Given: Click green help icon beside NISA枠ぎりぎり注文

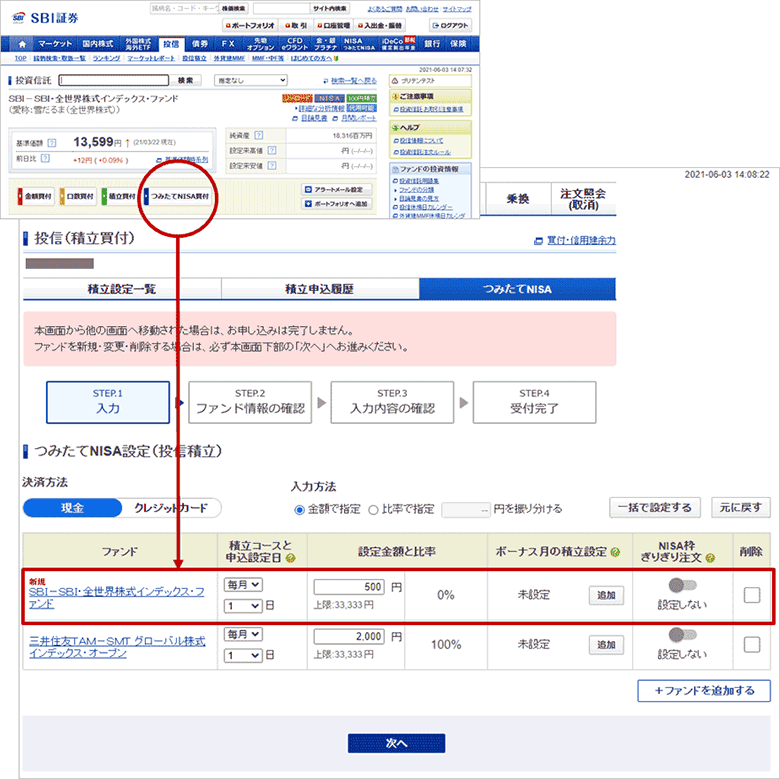Looking at the screenshot, I should click(710, 558).
